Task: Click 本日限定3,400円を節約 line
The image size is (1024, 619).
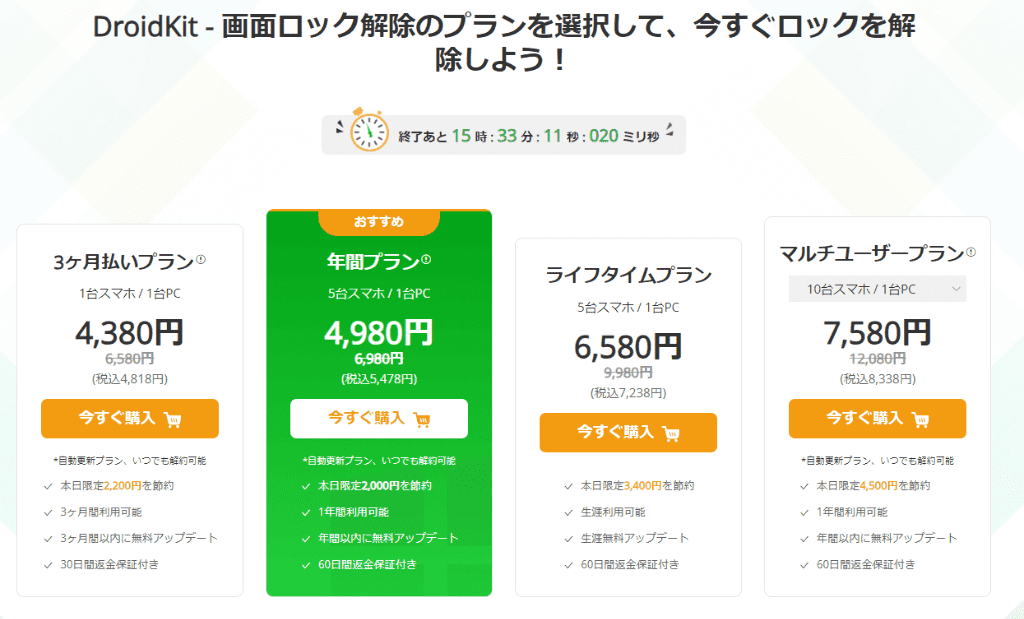Action: pos(637,486)
